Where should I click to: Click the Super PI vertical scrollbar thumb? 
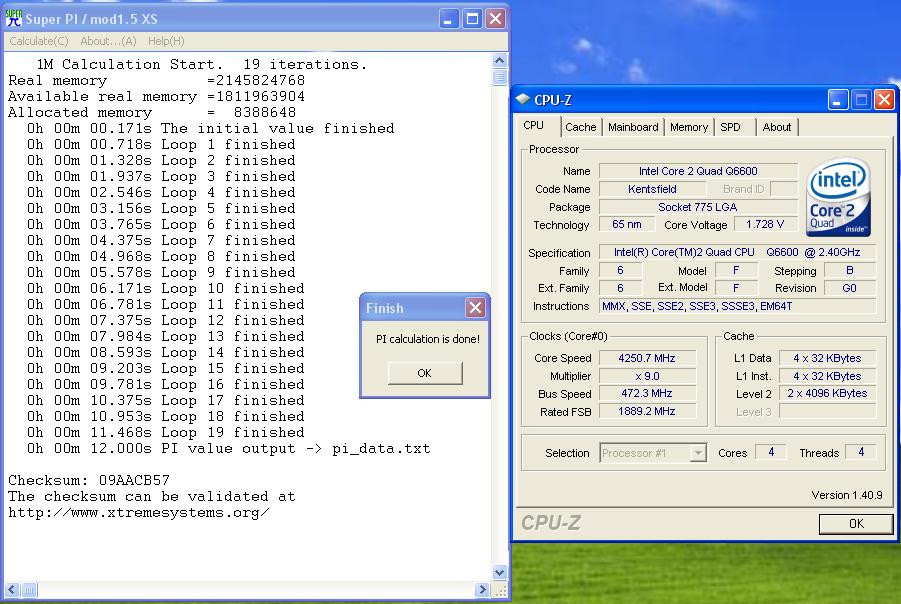499,76
